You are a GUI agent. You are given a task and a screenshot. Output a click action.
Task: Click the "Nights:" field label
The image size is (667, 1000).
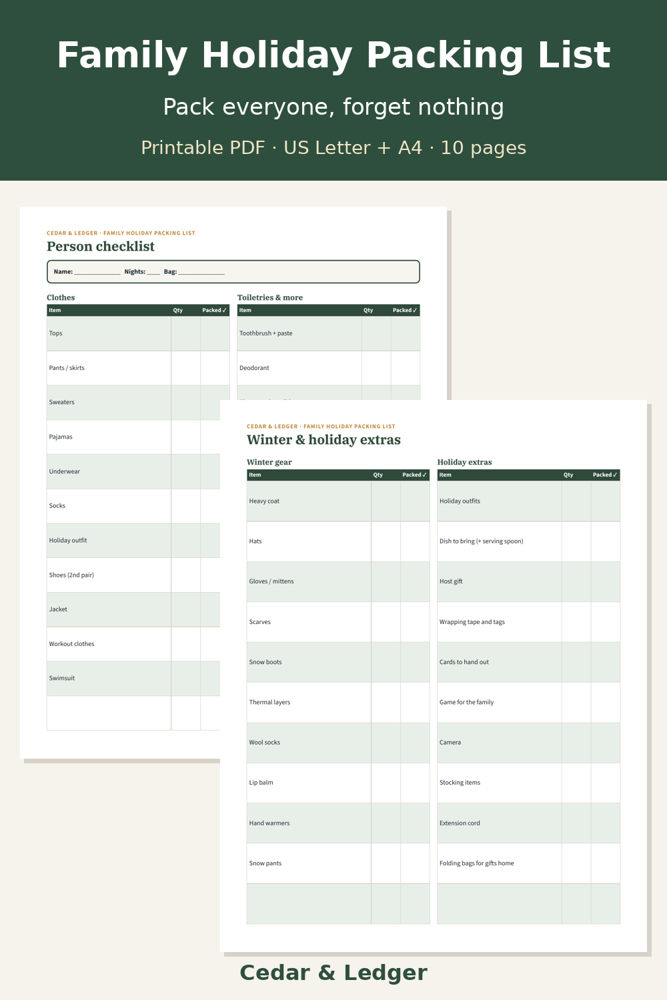(135, 272)
